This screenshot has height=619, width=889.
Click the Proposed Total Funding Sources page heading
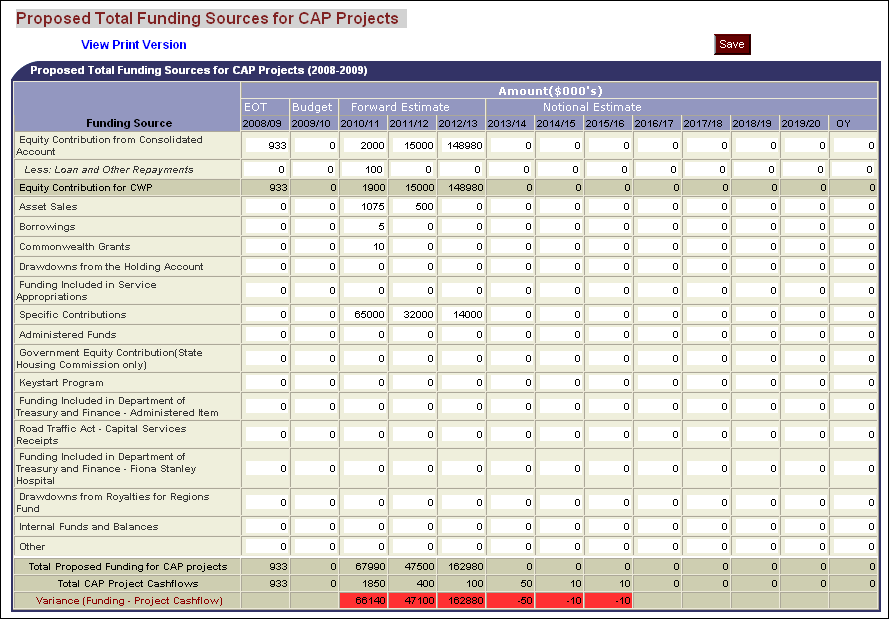(207, 19)
